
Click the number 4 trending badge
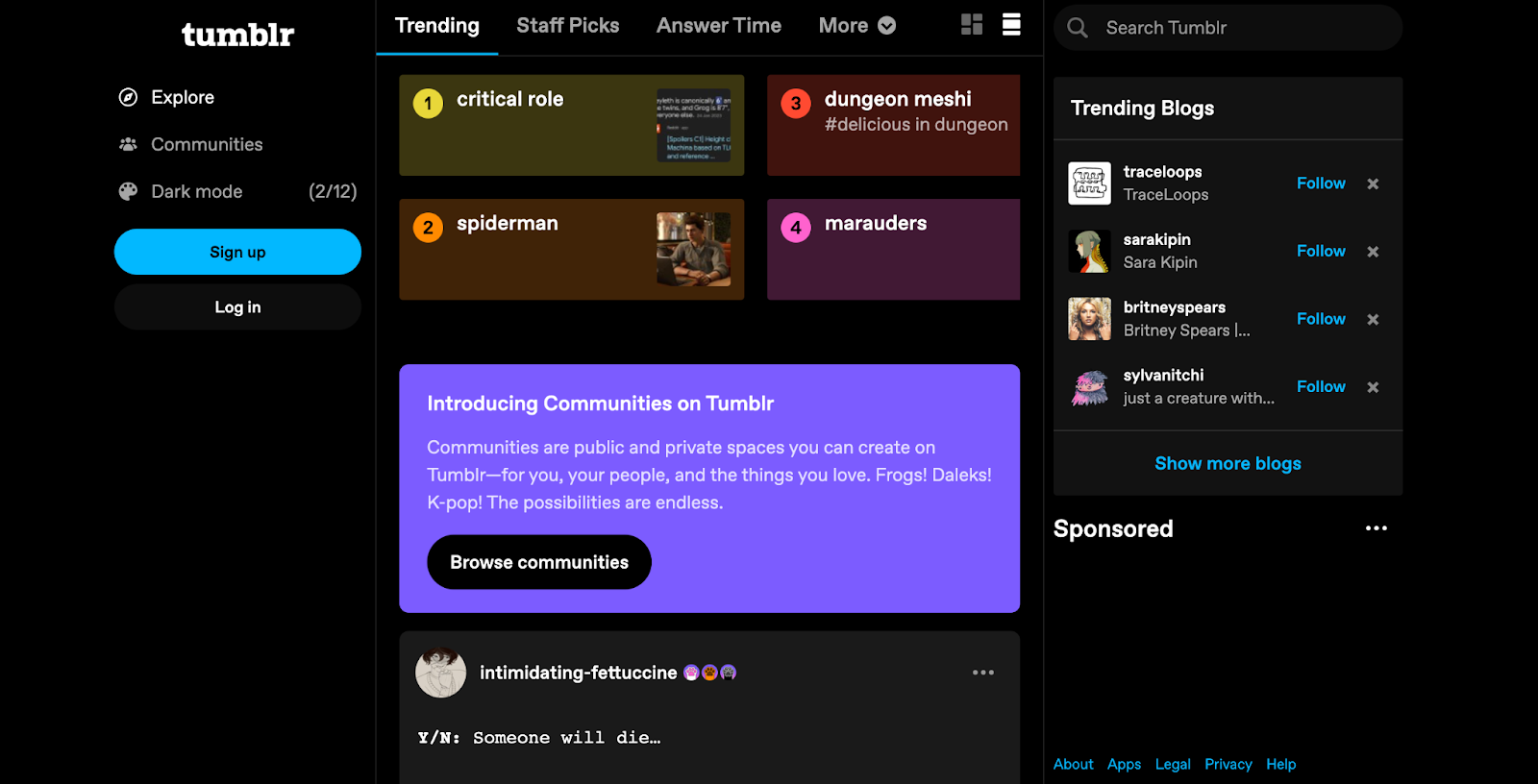(796, 228)
